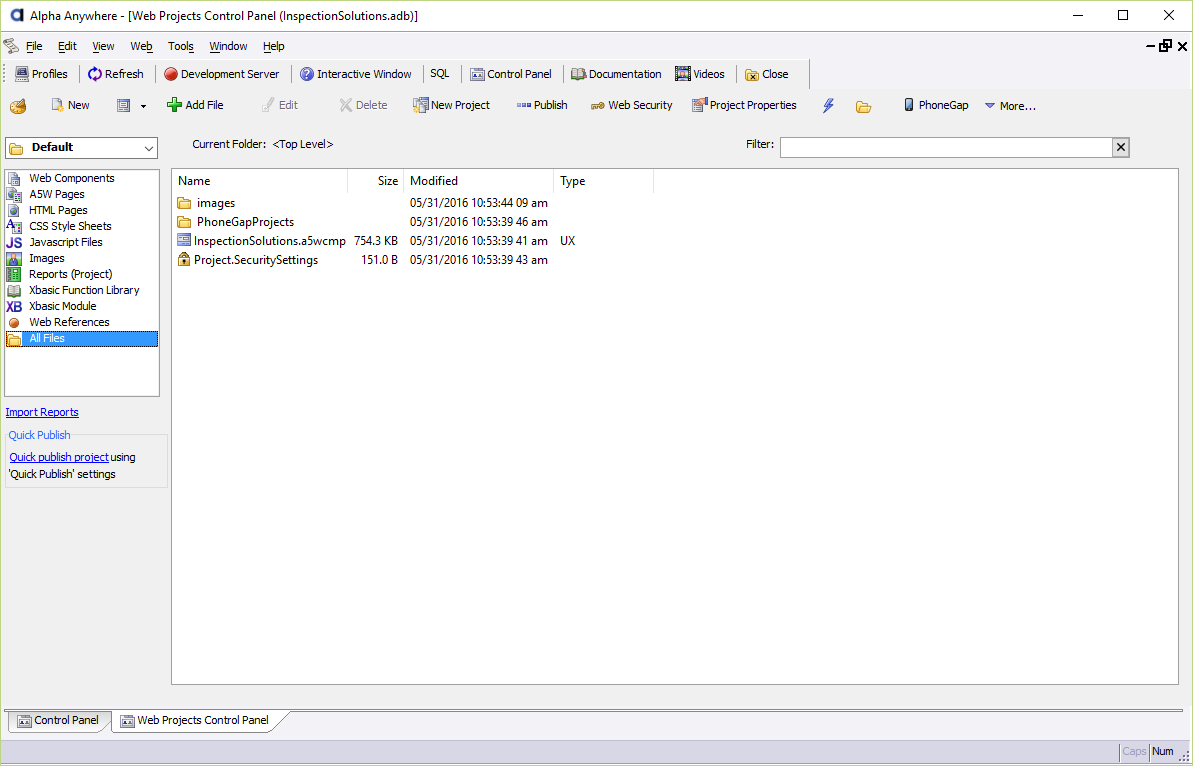The width and height of the screenshot is (1193, 766).
Task: Open Documentation from the toolbar
Action: (616, 74)
